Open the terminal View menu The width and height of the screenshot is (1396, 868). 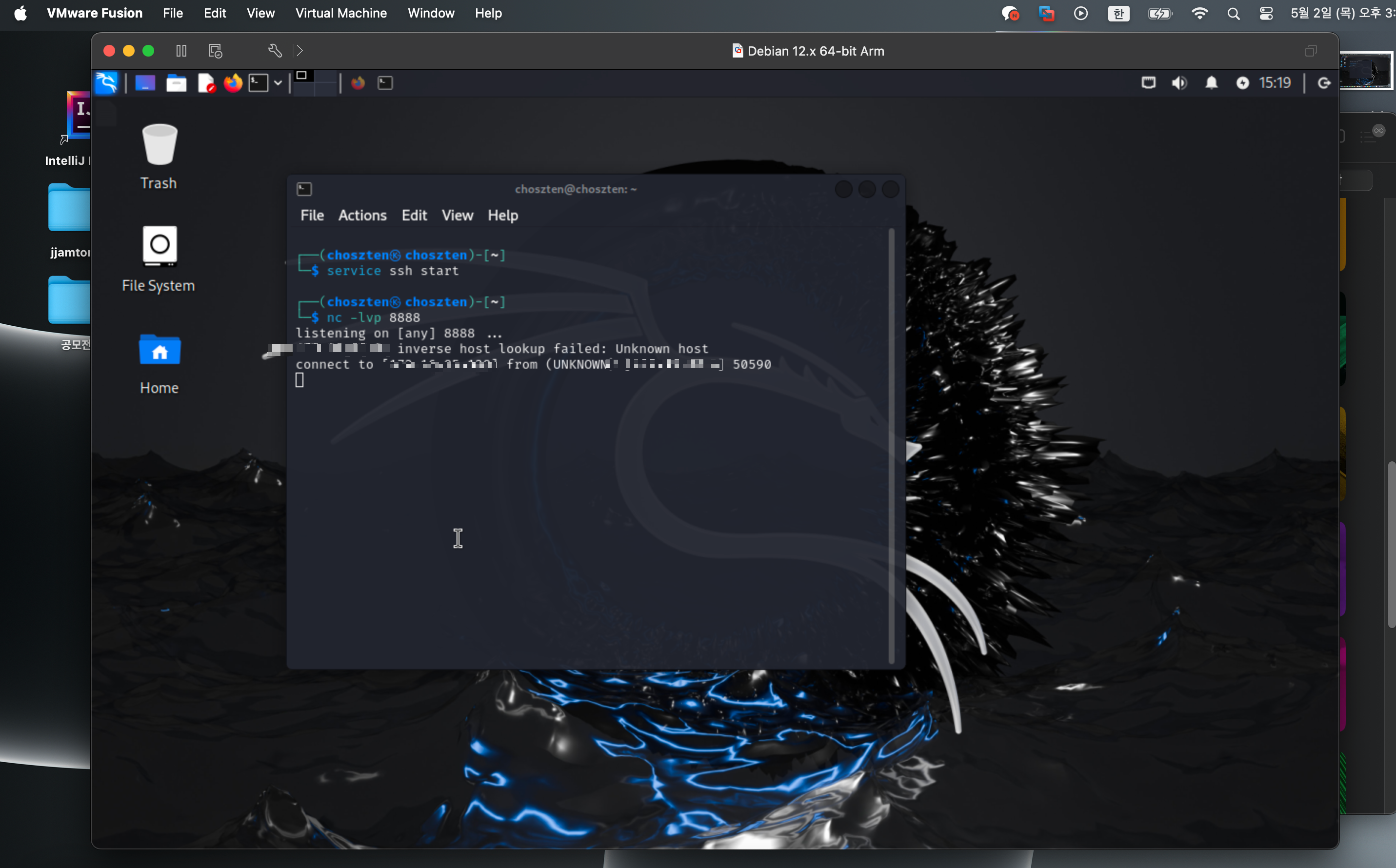tap(457, 215)
